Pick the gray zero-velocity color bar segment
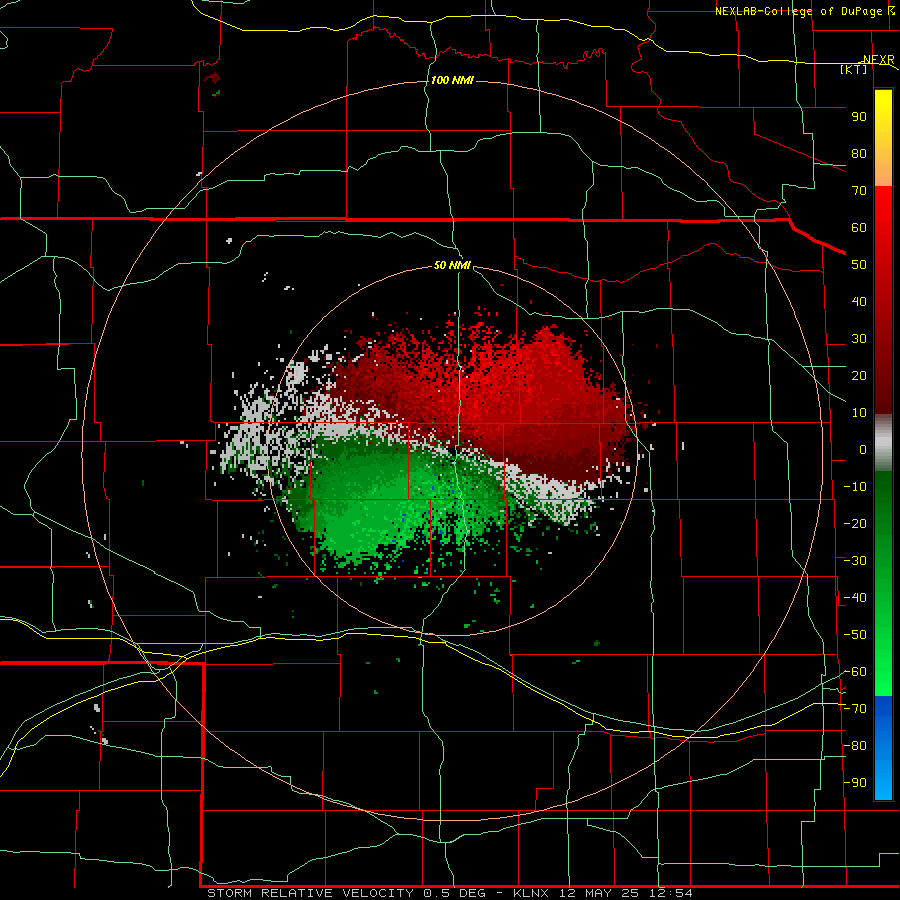The width and height of the screenshot is (900, 900). pos(883,442)
